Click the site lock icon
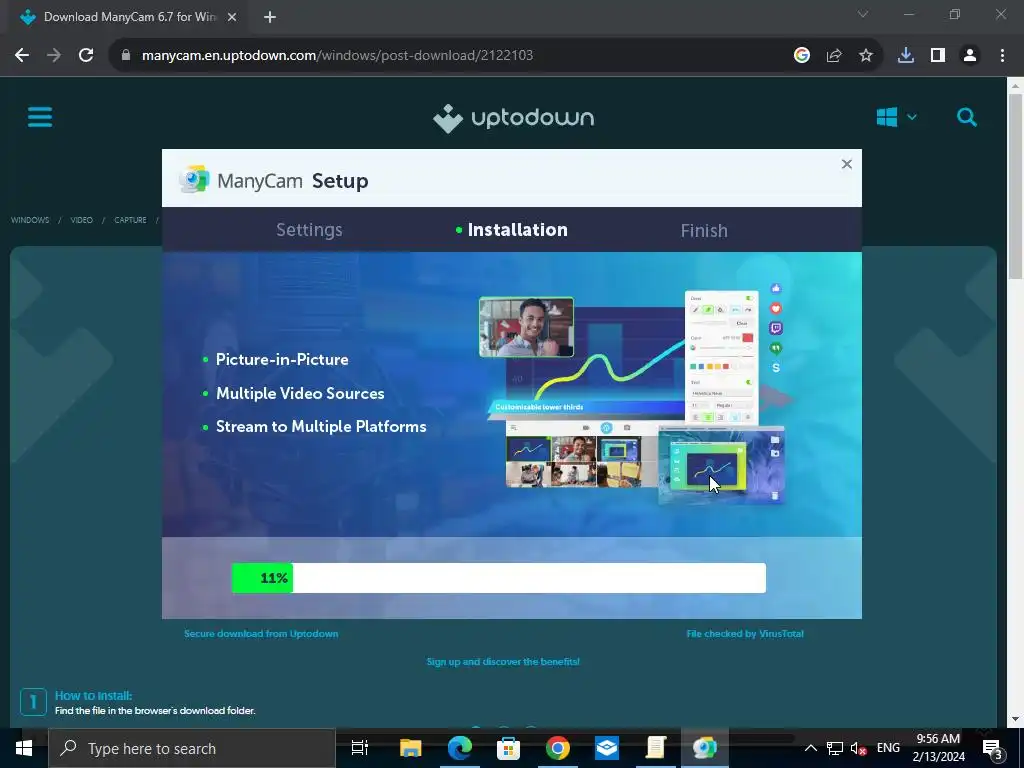Screen dimensions: 1024x768 pyautogui.click(x=126, y=55)
